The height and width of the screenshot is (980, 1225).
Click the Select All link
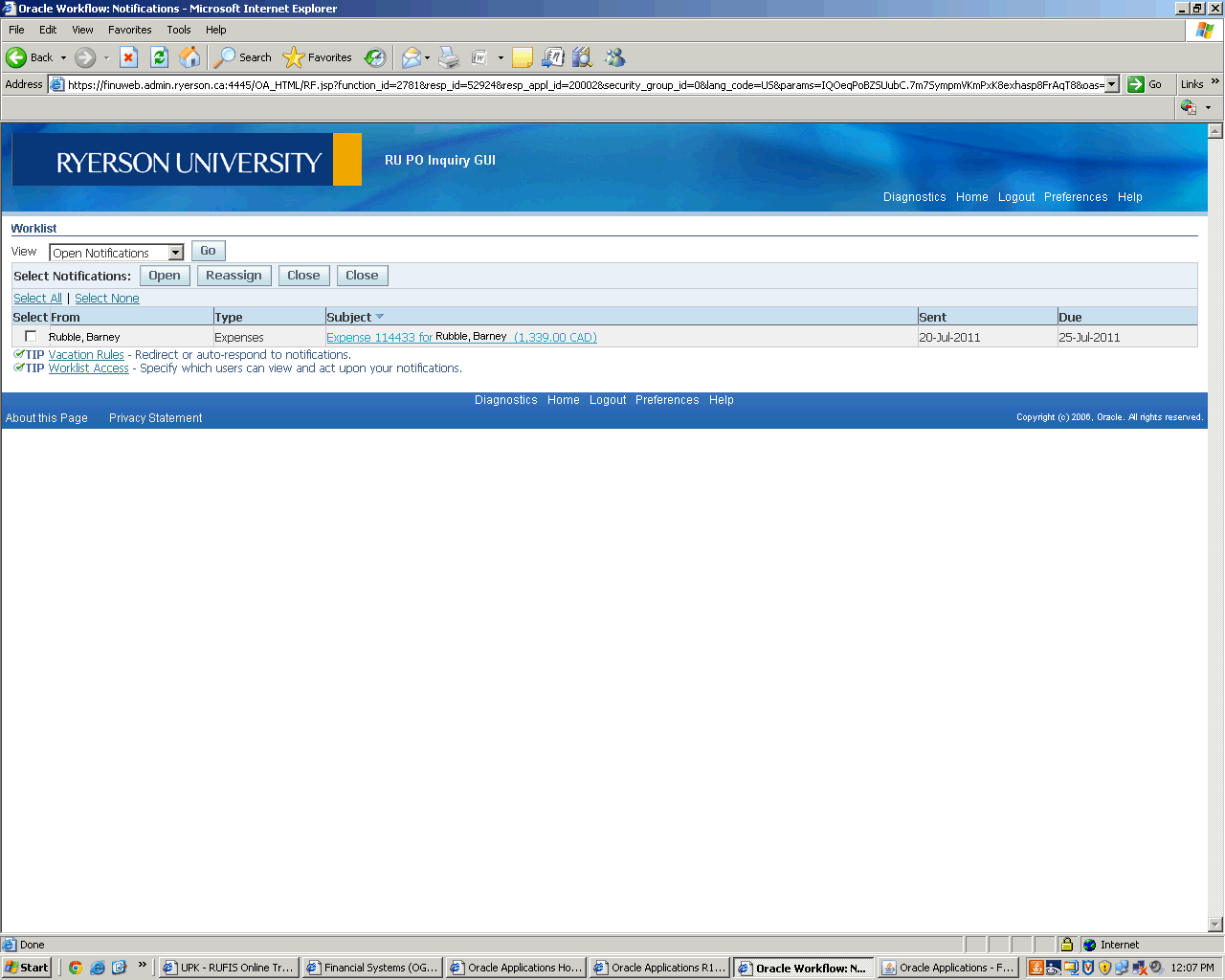click(37, 299)
